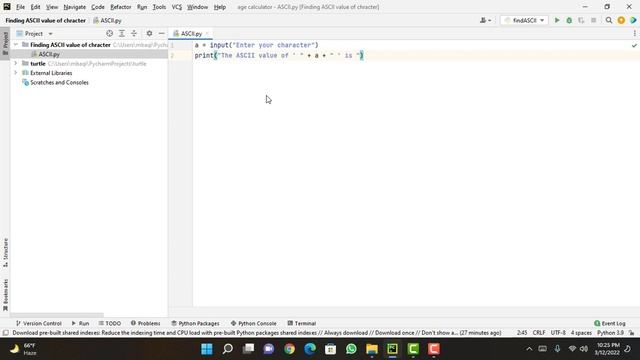Image resolution: width=640 pixels, height=360 pixels.
Task: Start debugging with the bug icon
Action: tap(569, 20)
